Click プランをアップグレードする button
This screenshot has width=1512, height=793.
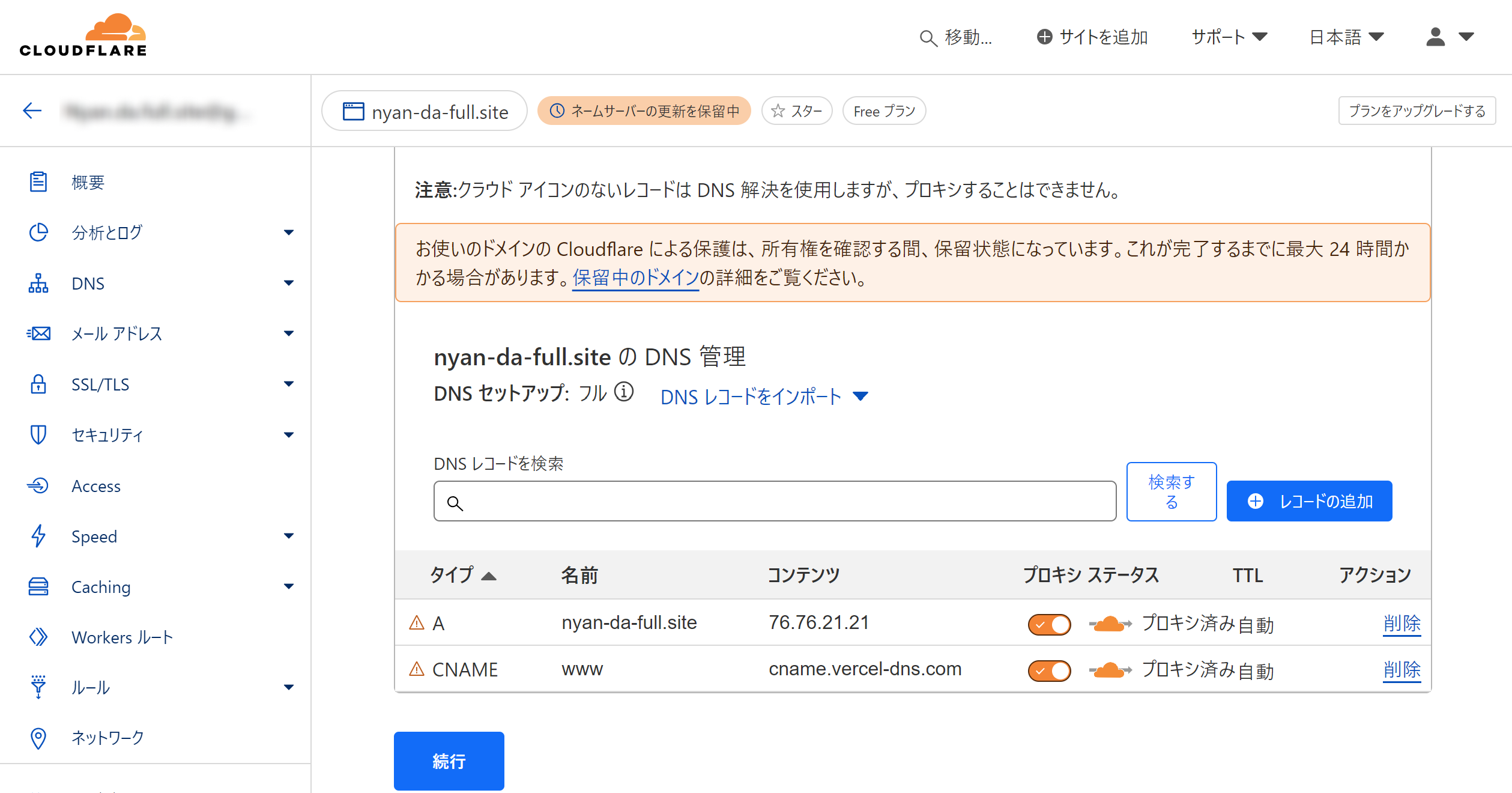click(x=1417, y=111)
